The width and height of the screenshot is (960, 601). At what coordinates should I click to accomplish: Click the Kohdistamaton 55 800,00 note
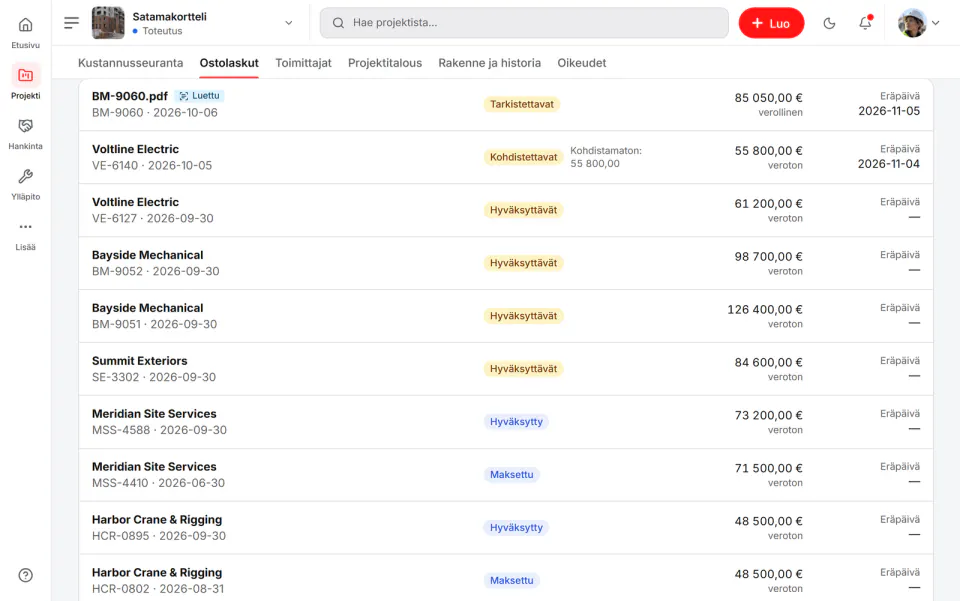click(606, 157)
